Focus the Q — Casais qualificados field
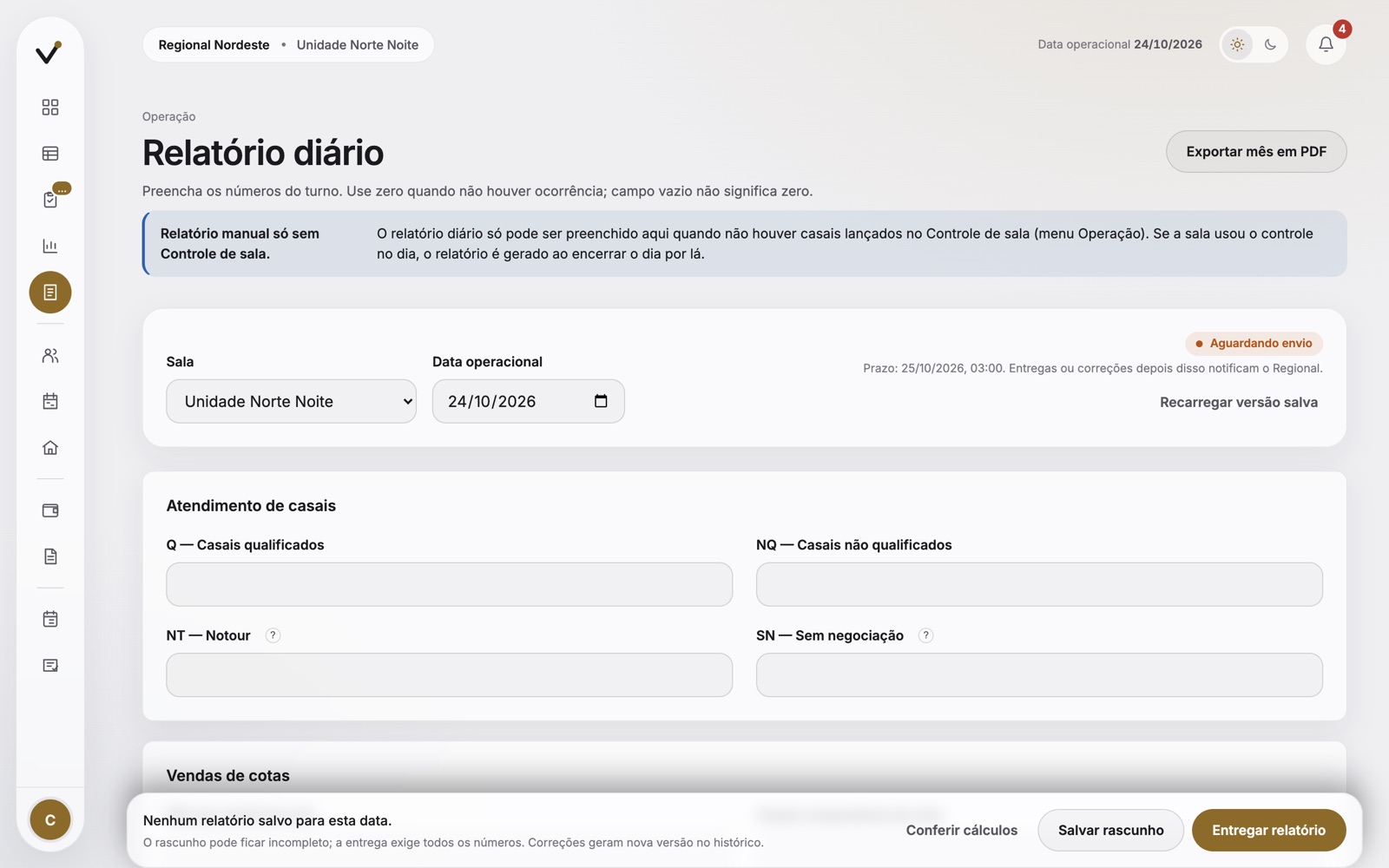This screenshot has height=868, width=1389. click(450, 584)
